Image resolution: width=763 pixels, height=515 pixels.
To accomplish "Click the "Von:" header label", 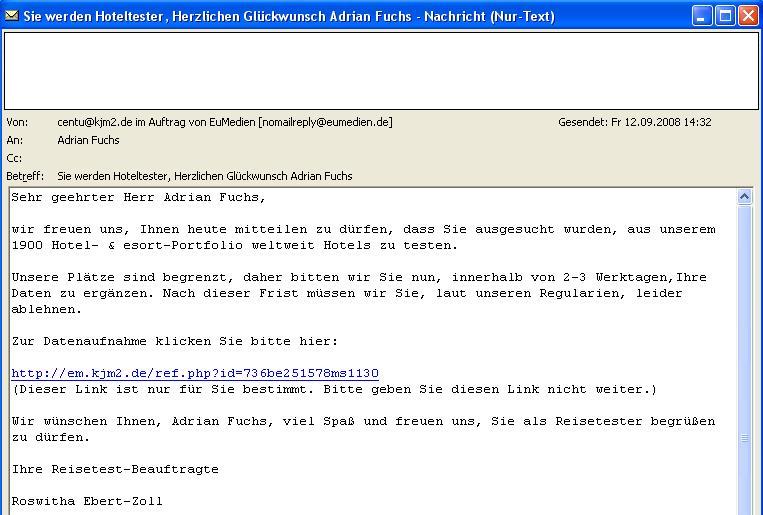I will 17,122.
